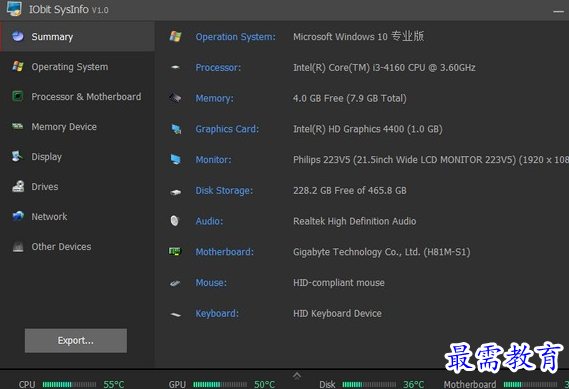Click the blue monitor icon in Monitor row

tap(176, 159)
